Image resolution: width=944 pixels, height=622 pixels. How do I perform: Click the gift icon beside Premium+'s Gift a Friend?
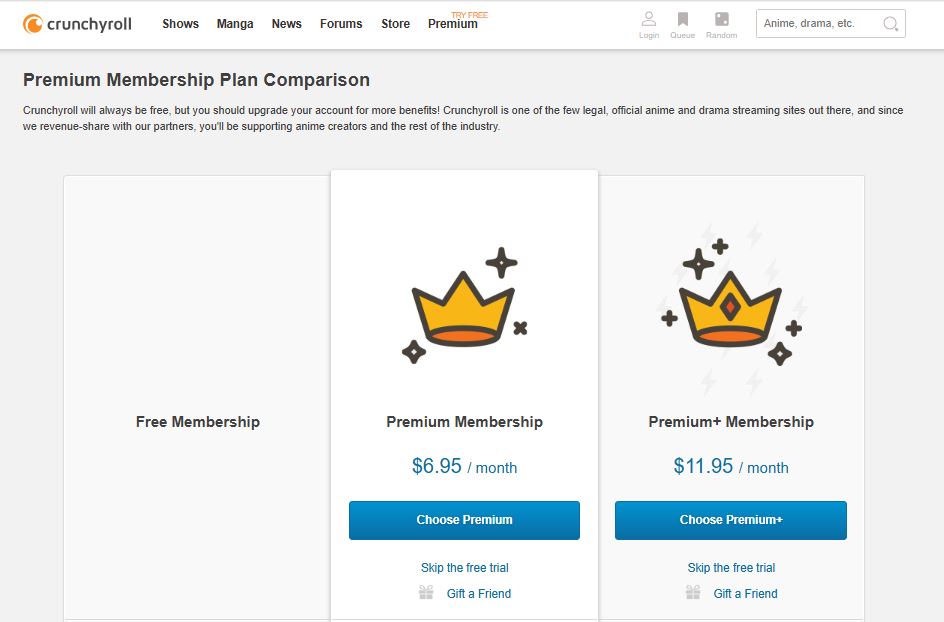(691, 592)
